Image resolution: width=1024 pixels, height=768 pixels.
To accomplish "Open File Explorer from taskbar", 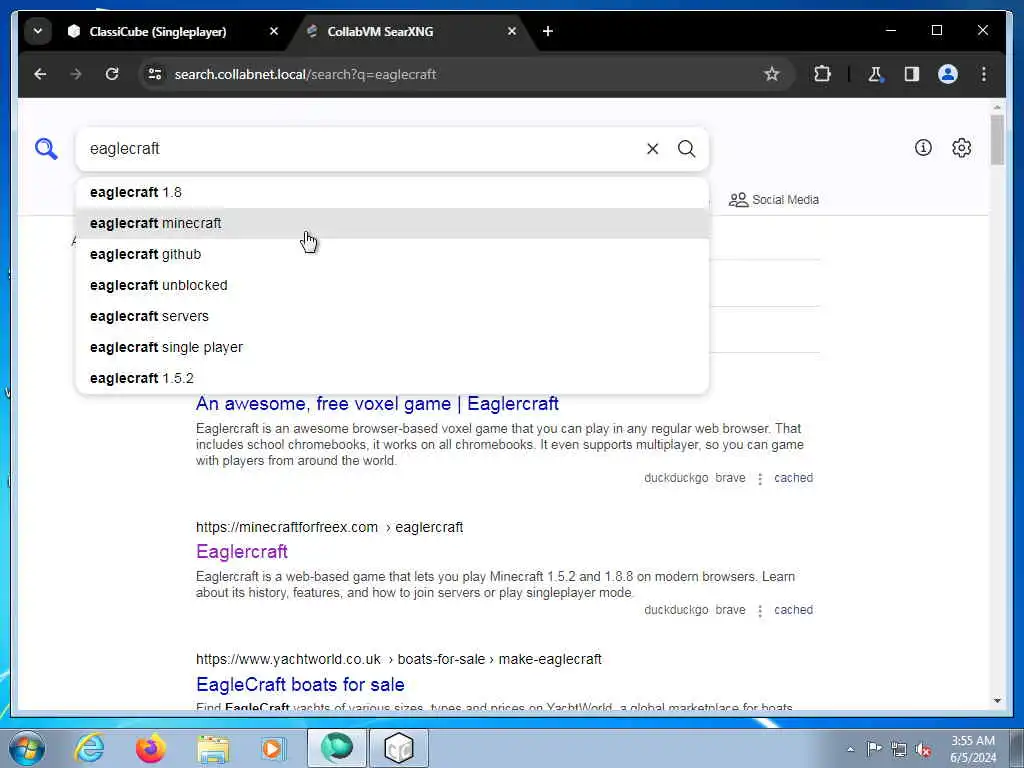I will (213, 748).
